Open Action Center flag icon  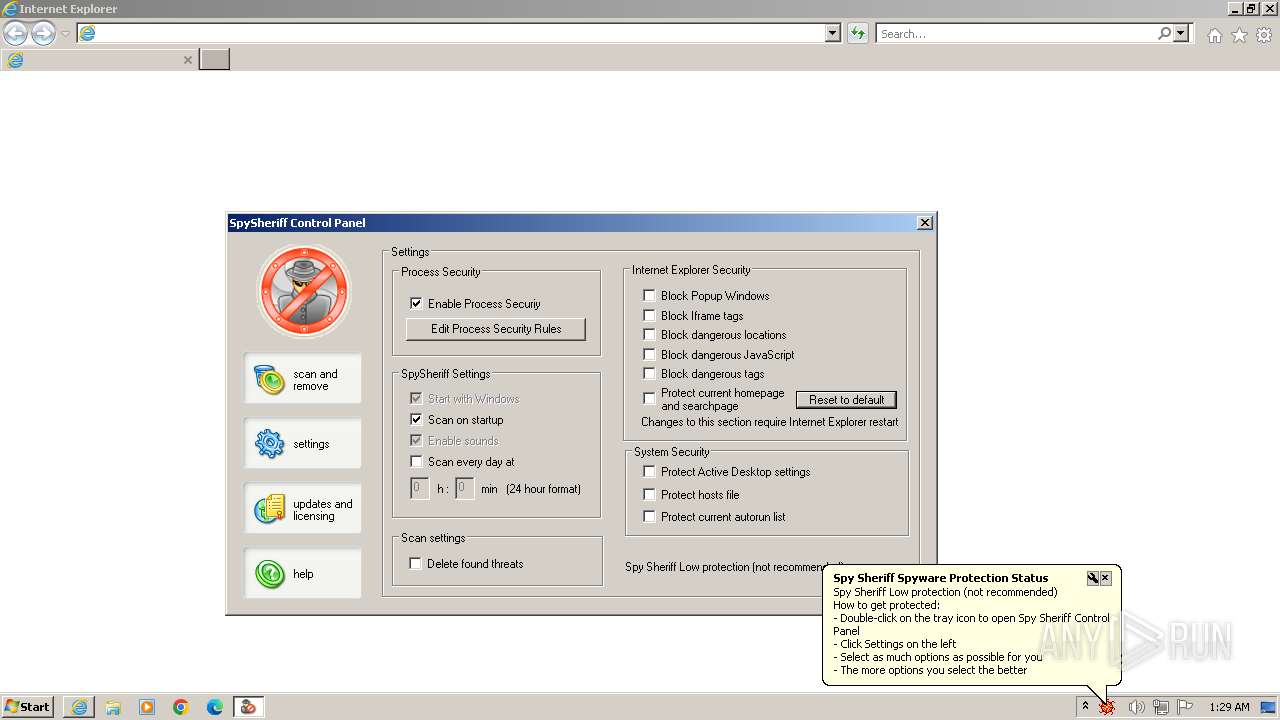(x=1185, y=707)
